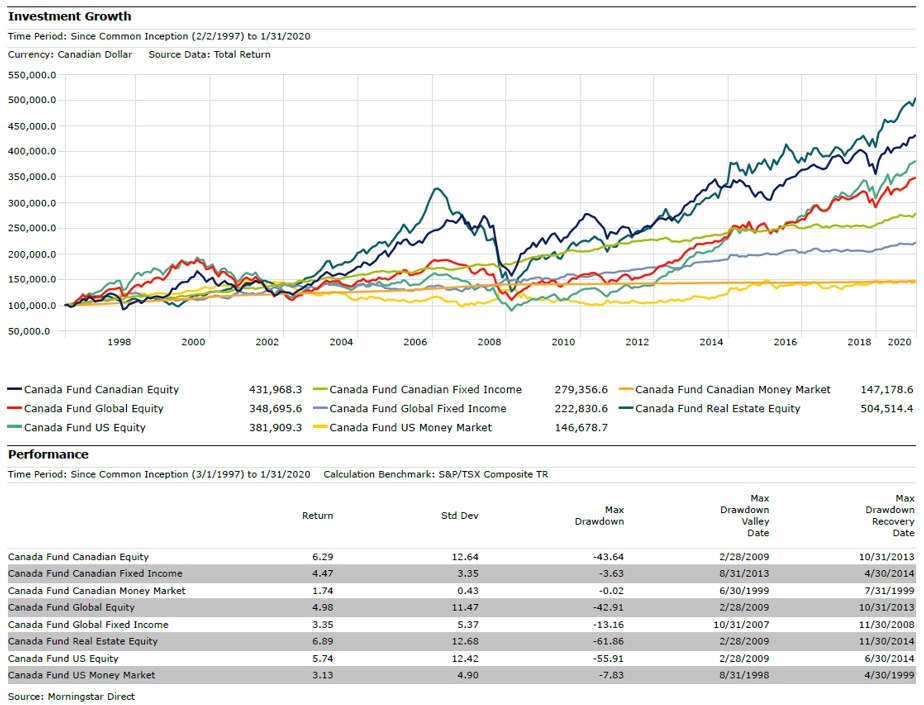Click the Investment Growth section title
The image size is (924, 705).
[70, 17]
